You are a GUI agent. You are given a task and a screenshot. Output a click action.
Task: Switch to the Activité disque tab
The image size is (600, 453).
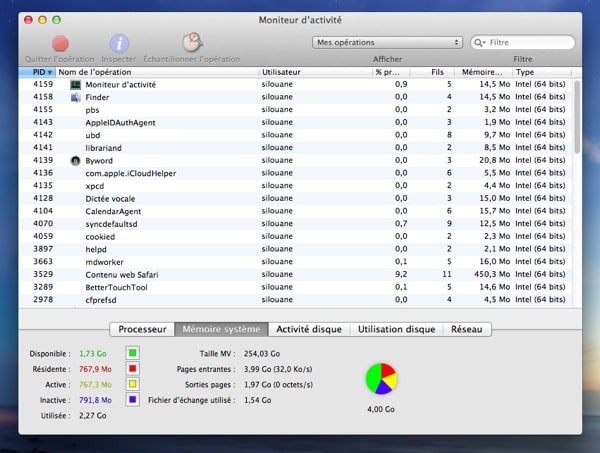(x=309, y=329)
